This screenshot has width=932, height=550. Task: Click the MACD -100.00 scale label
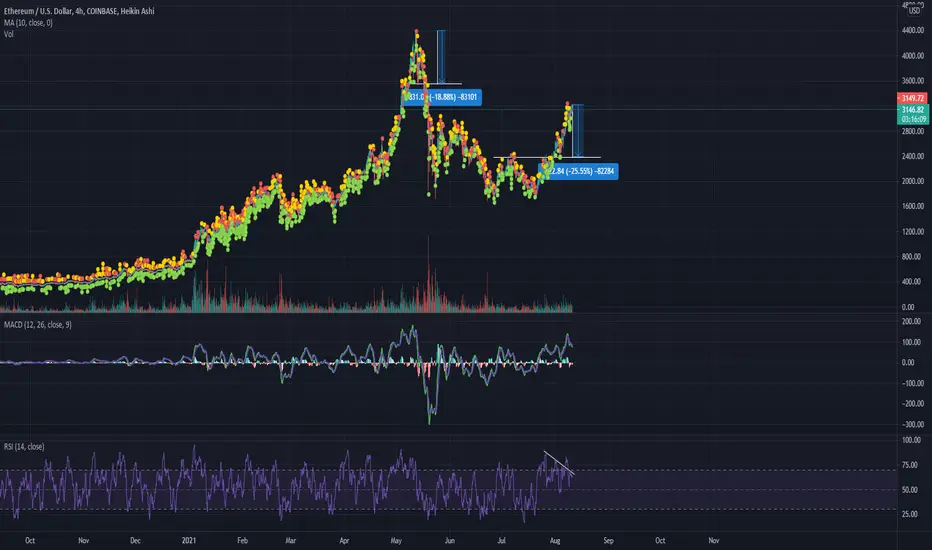(911, 384)
